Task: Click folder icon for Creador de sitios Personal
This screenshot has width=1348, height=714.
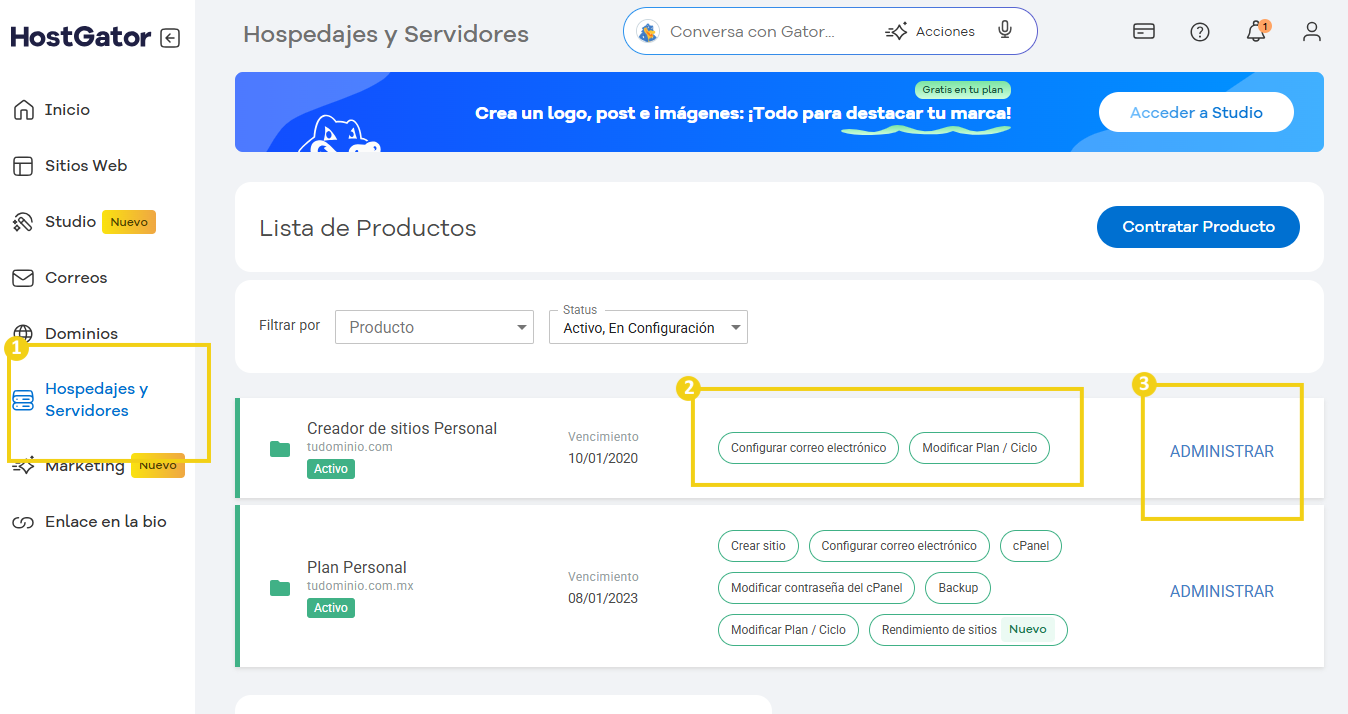Action: pos(280,449)
